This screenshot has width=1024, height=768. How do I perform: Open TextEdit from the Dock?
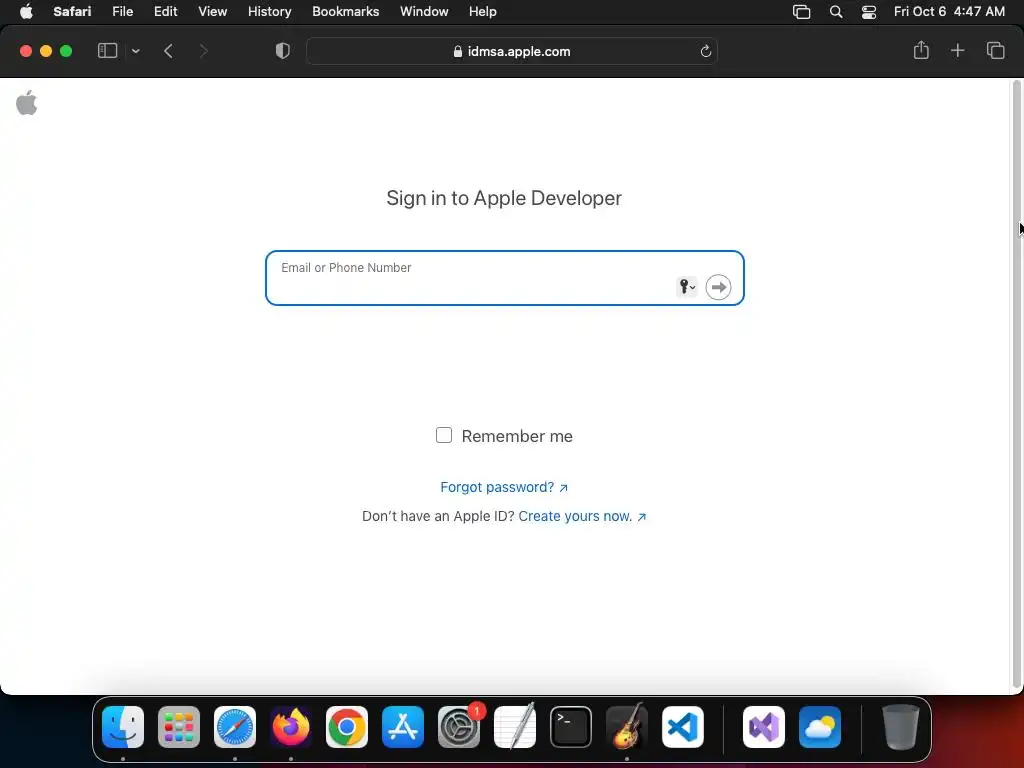515,727
